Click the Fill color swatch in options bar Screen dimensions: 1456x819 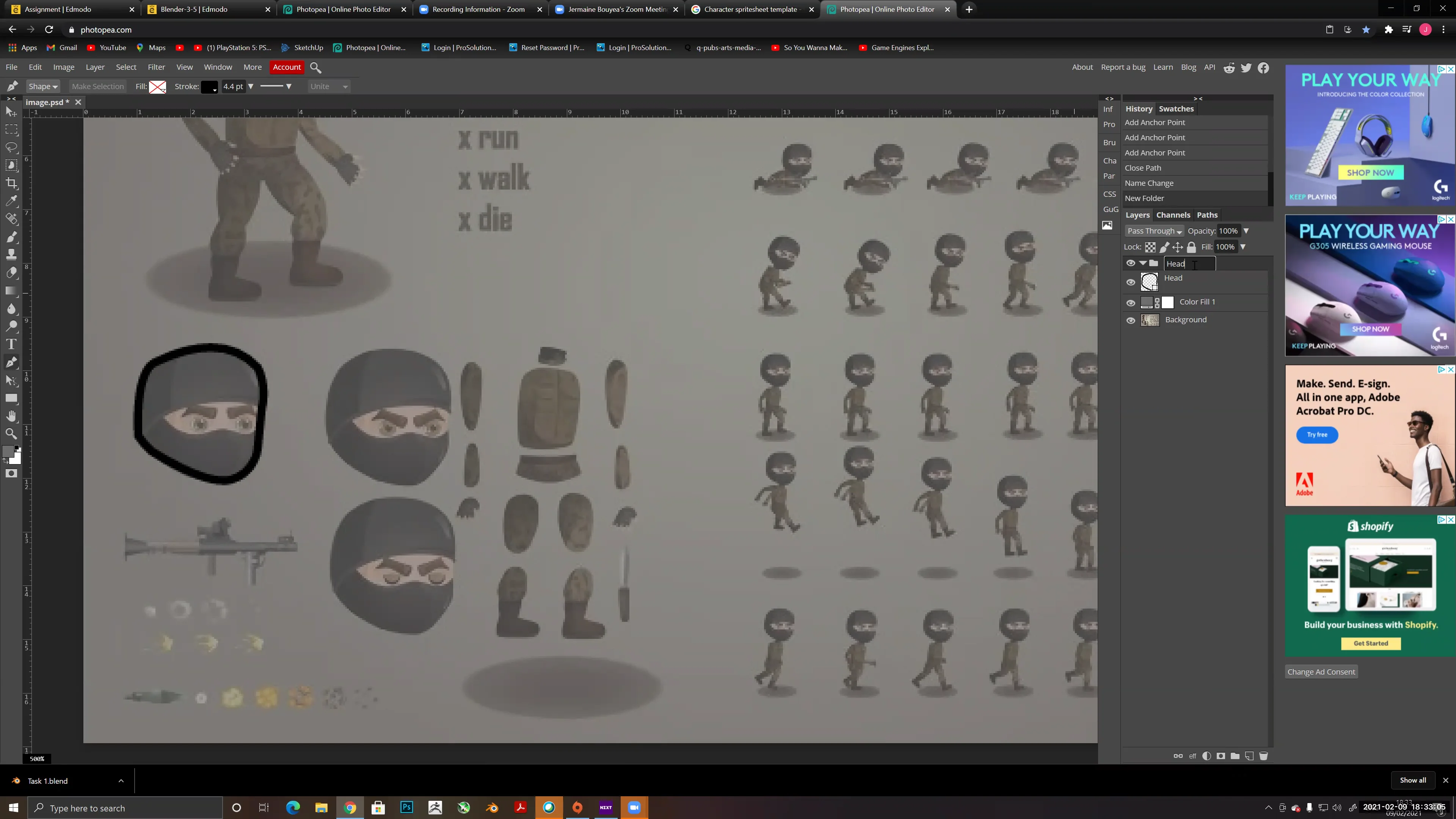click(x=158, y=86)
